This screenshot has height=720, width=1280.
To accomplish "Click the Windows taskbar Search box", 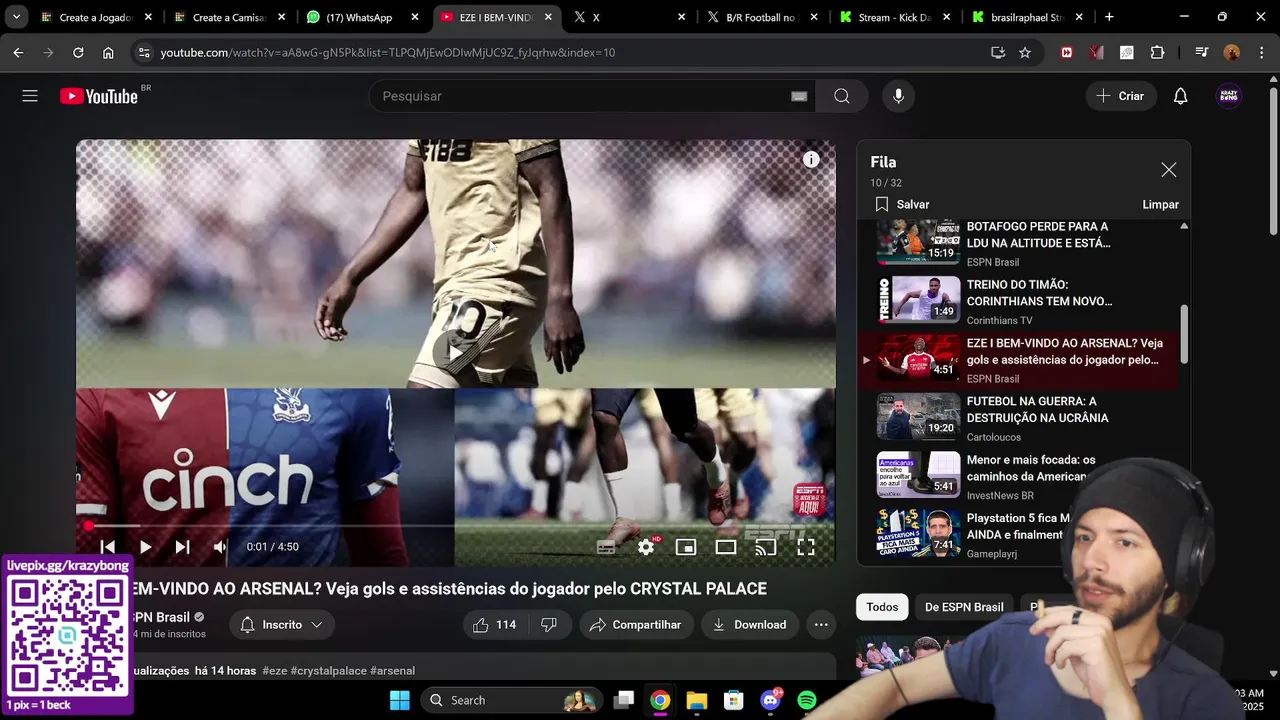I will click(511, 700).
